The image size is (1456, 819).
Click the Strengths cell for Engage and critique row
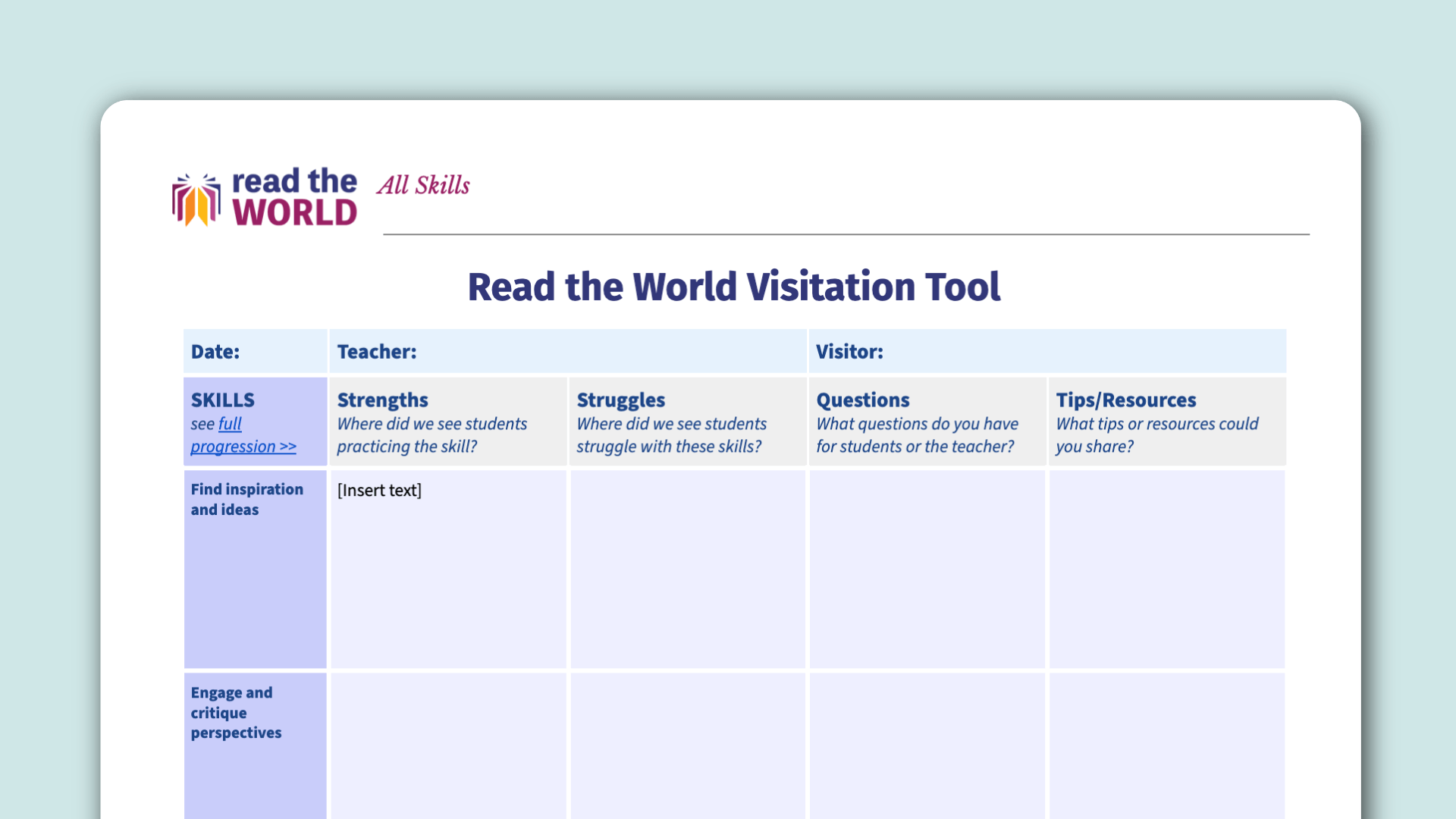(448, 743)
